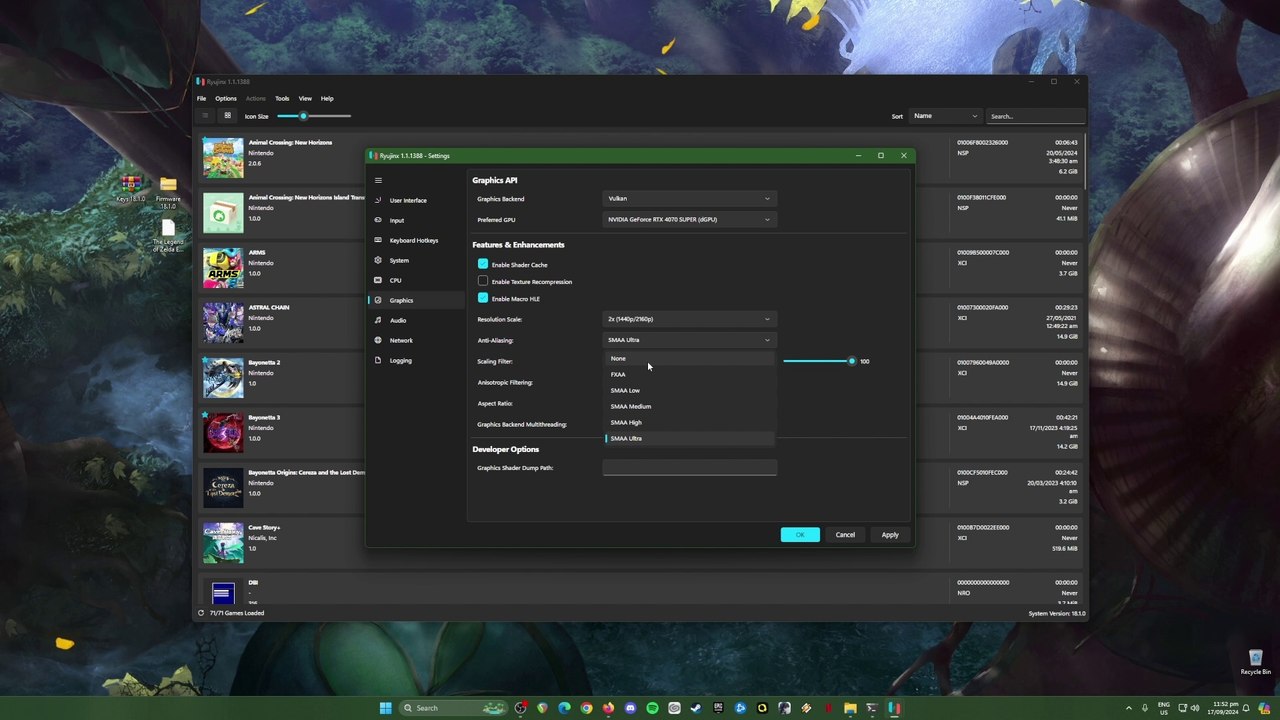Select the Cave Story+ game thumbnail

coord(223,543)
